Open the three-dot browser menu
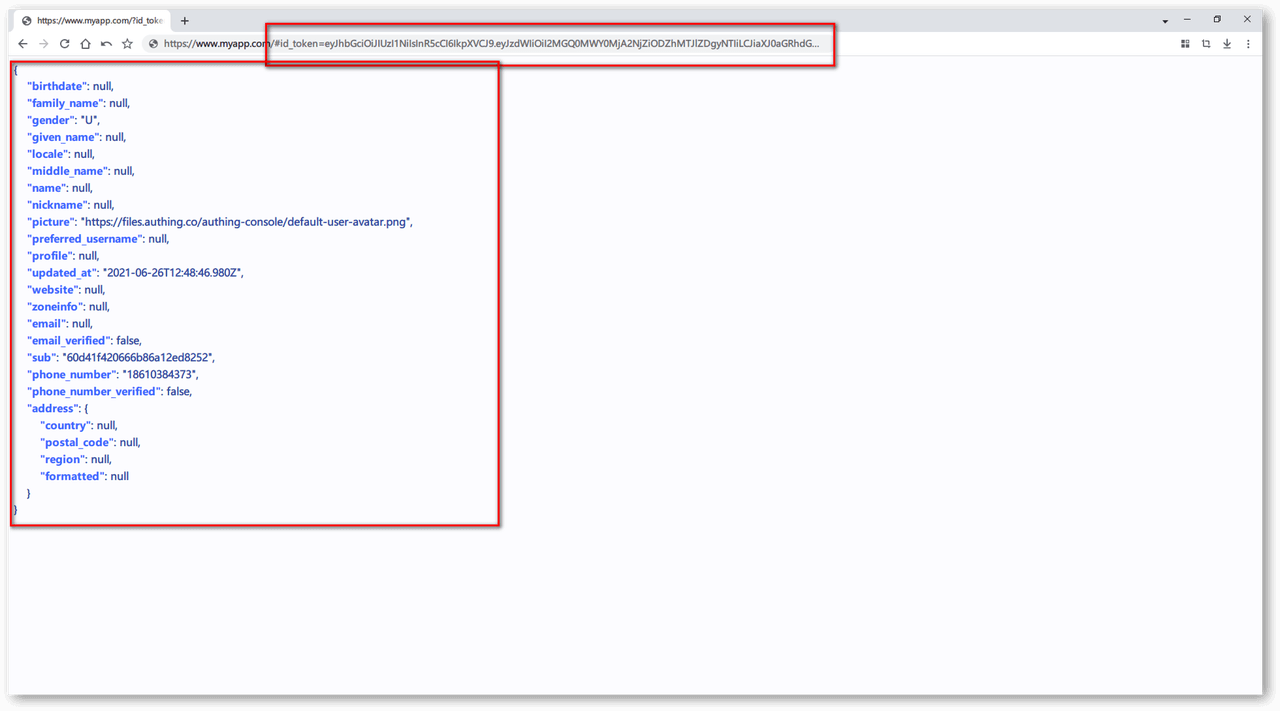Image resolution: width=1280 pixels, height=711 pixels. pyautogui.click(x=1248, y=44)
